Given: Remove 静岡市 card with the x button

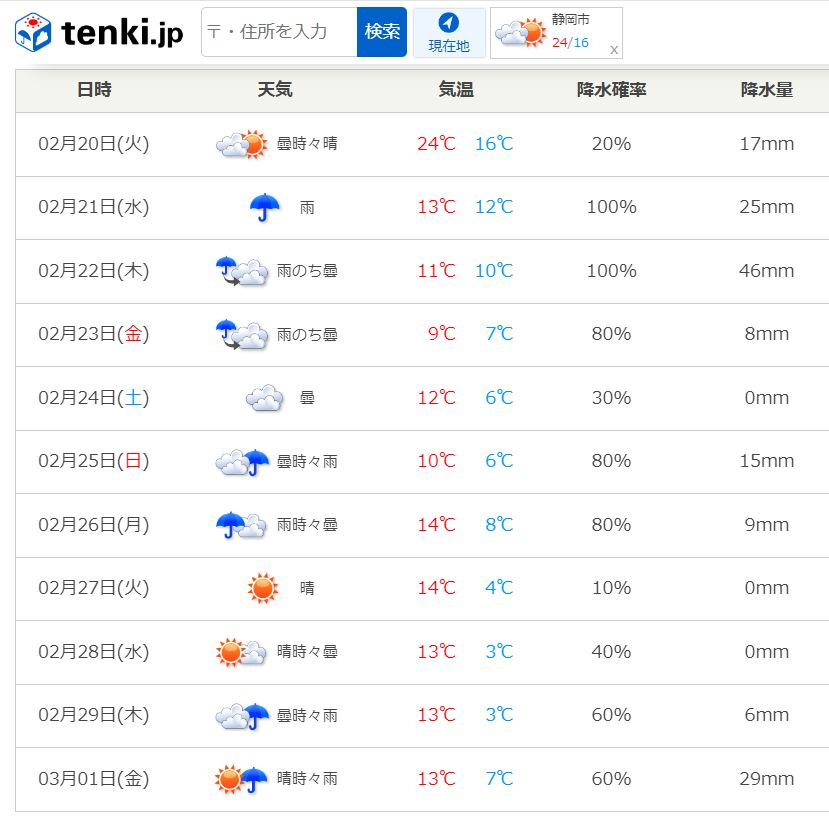Looking at the screenshot, I should [x=614, y=49].
